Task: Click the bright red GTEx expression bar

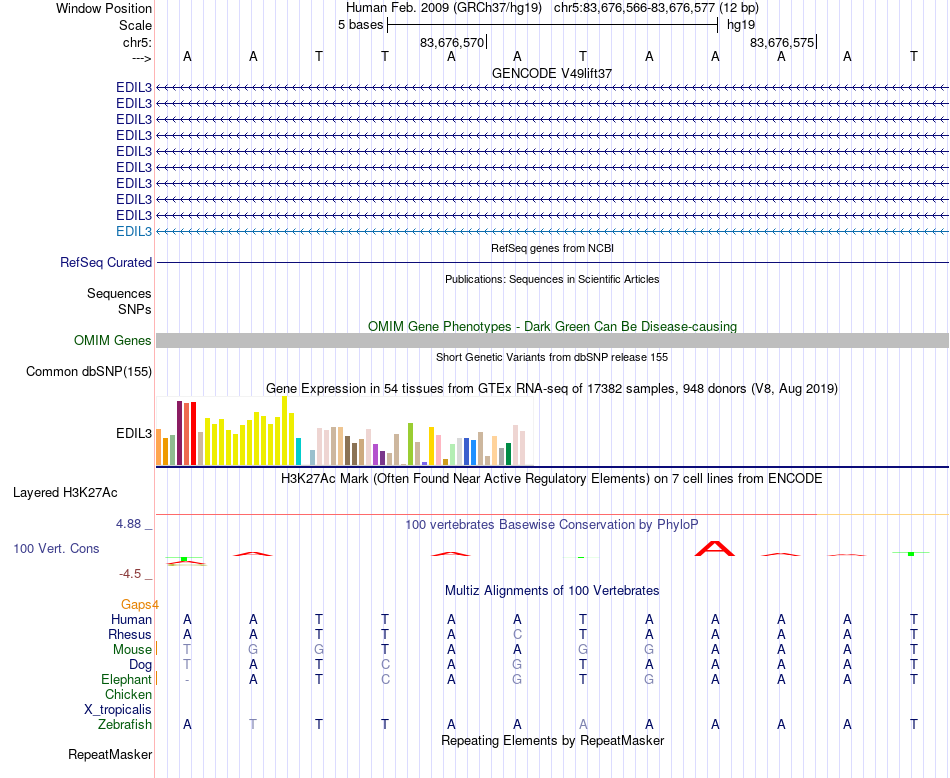Action: coord(193,434)
